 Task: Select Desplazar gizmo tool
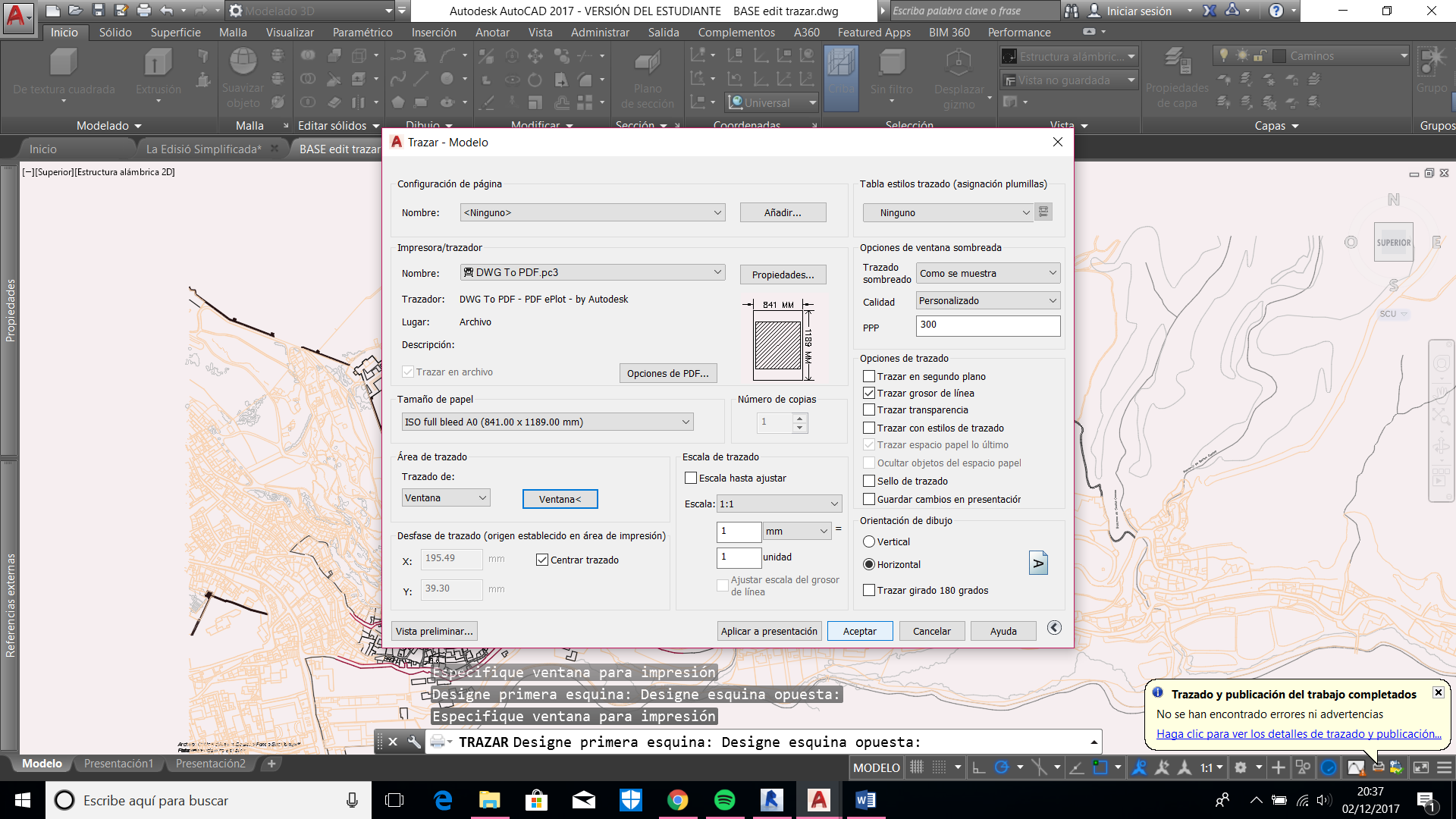(959, 63)
